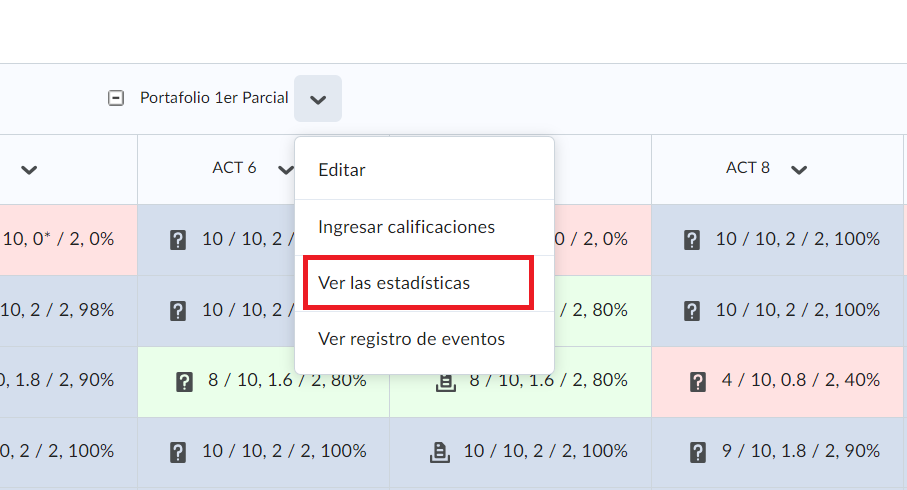Select Ver las estadísticas
907x490 pixels.
394,283
